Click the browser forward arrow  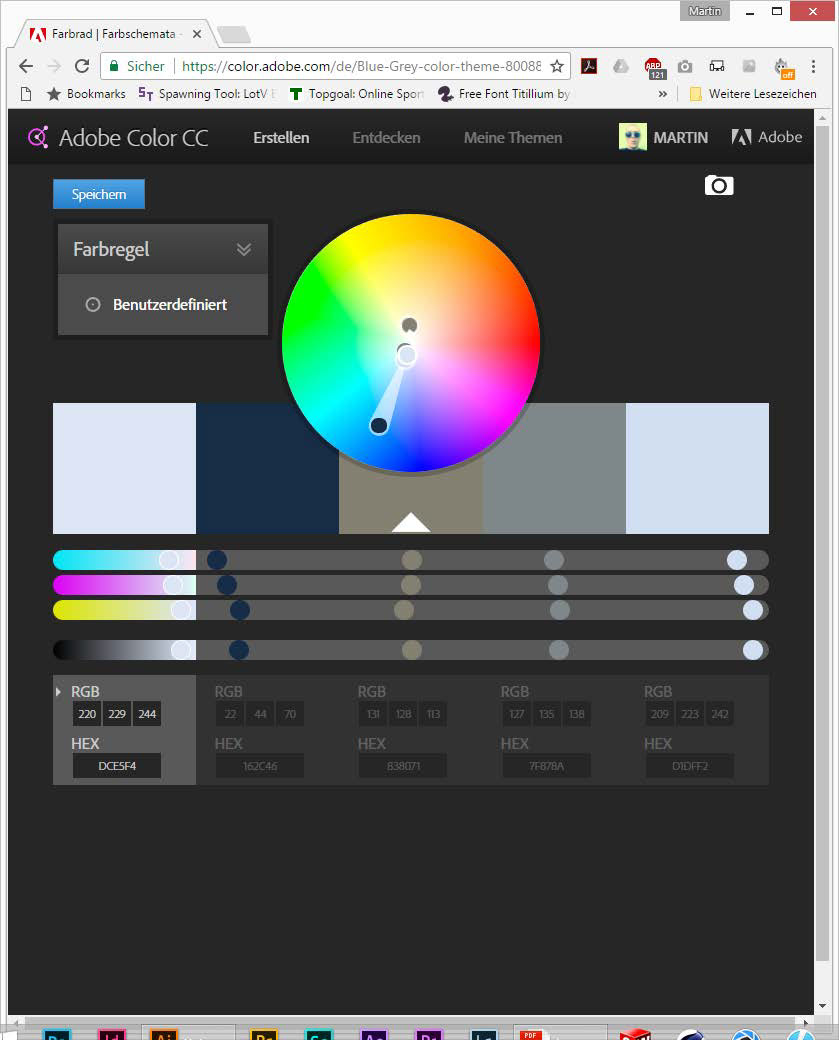pyautogui.click(x=54, y=66)
